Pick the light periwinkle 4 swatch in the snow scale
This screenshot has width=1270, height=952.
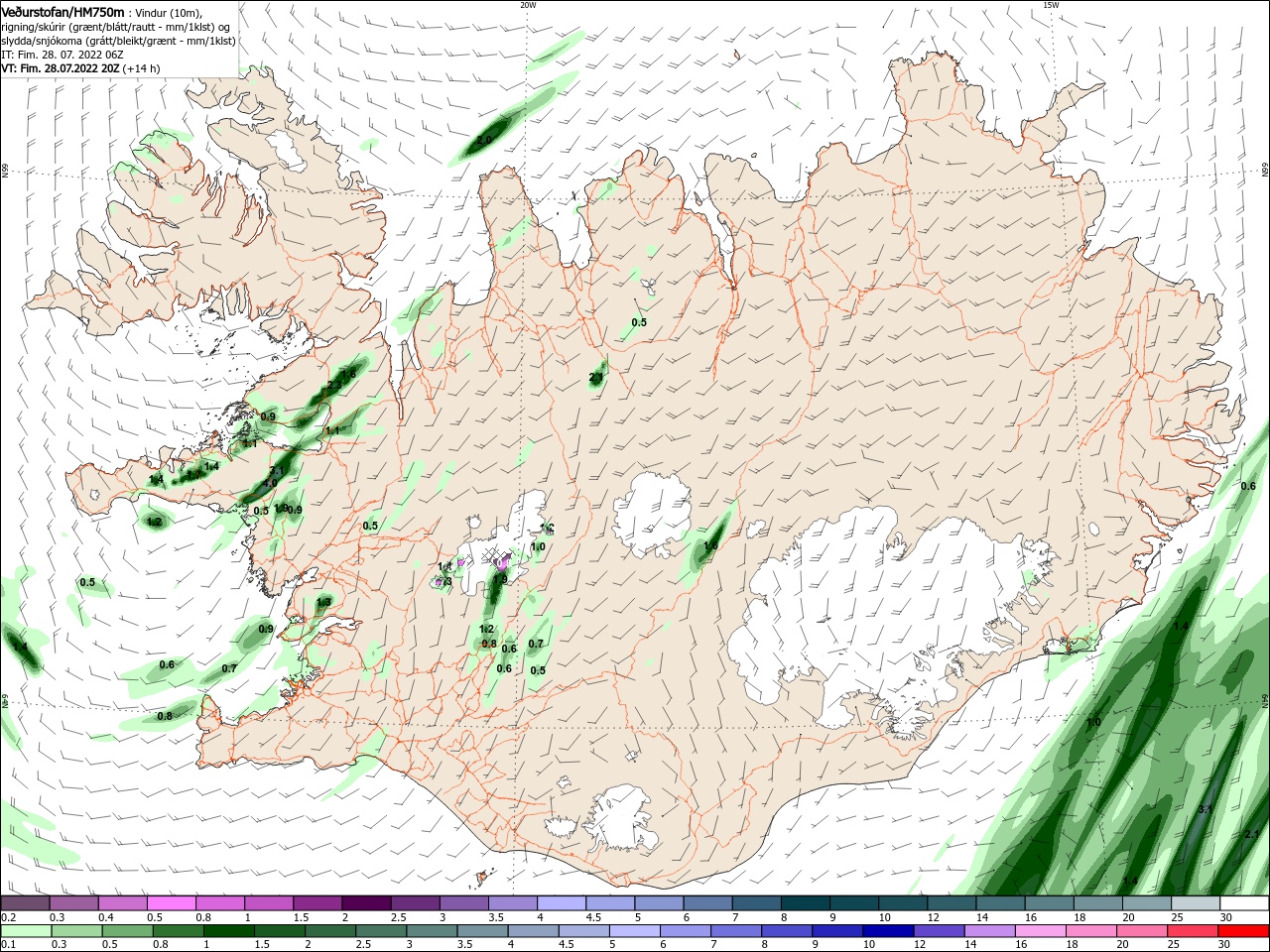click(x=560, y=903)
